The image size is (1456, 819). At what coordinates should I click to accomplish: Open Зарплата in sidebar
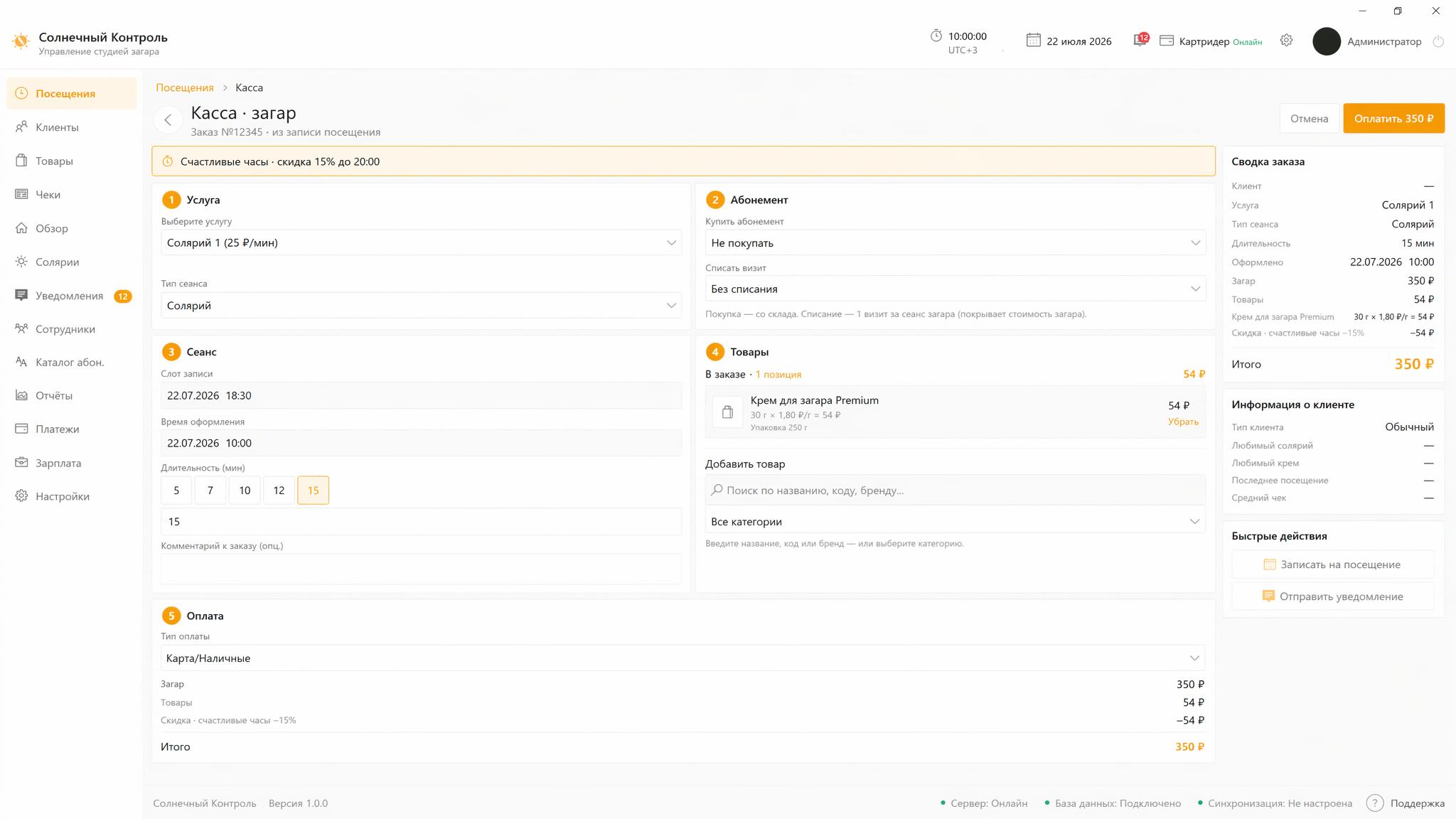[x=71, y=463]
